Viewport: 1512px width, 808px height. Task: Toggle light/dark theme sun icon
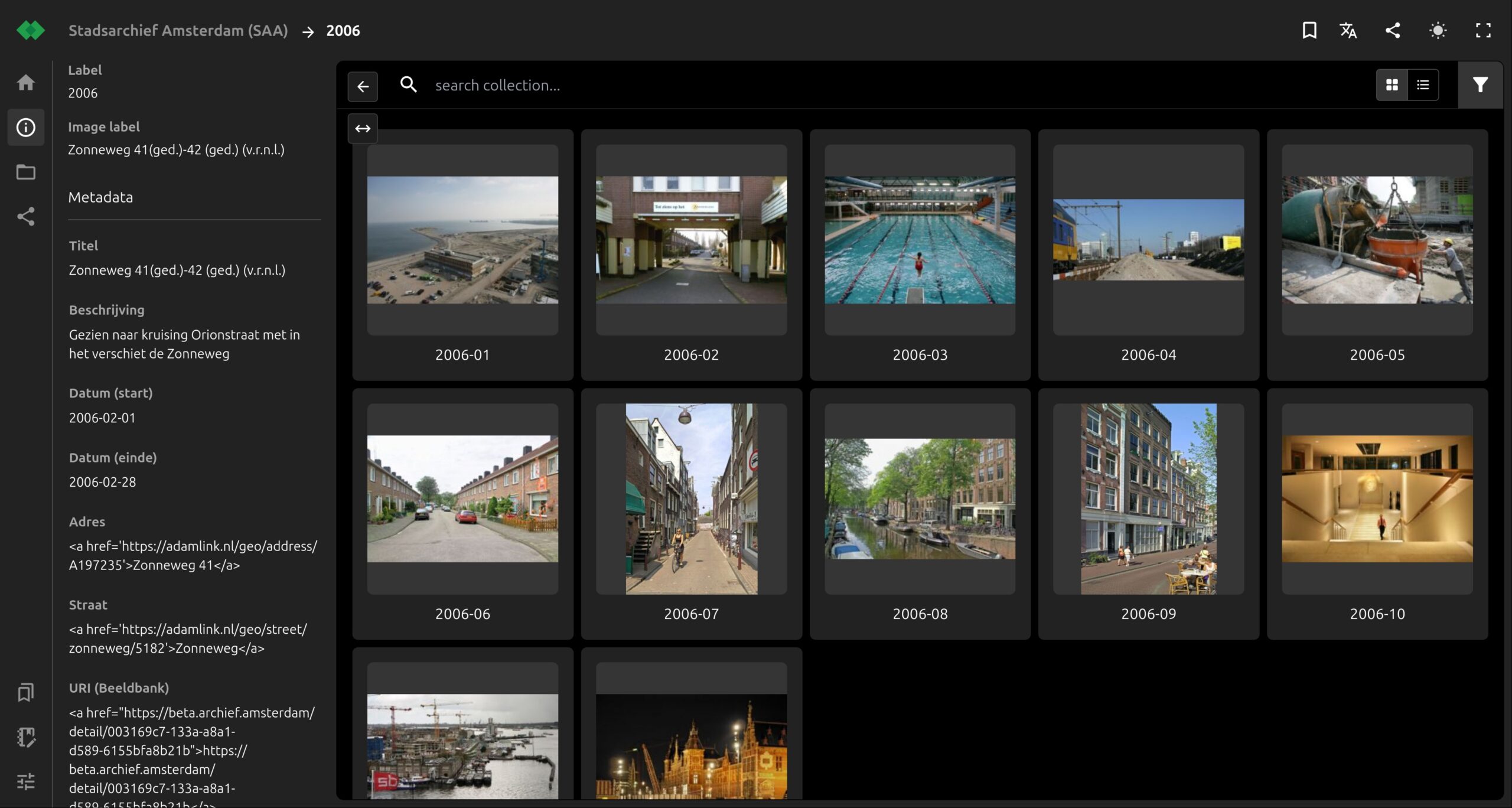(1438, 30)
